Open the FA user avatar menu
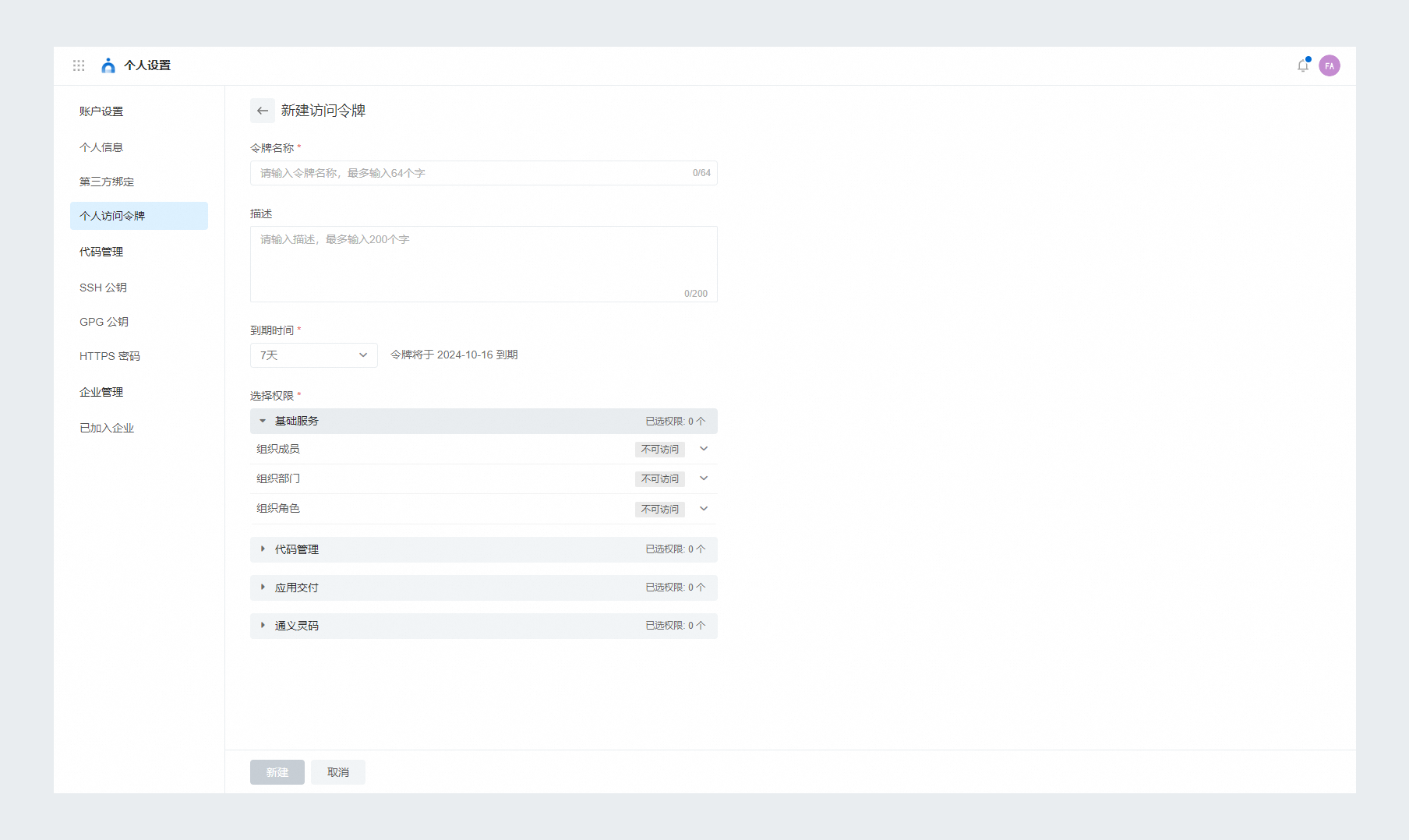The width and height of the screenshot is (1409, 840). 1330,65
